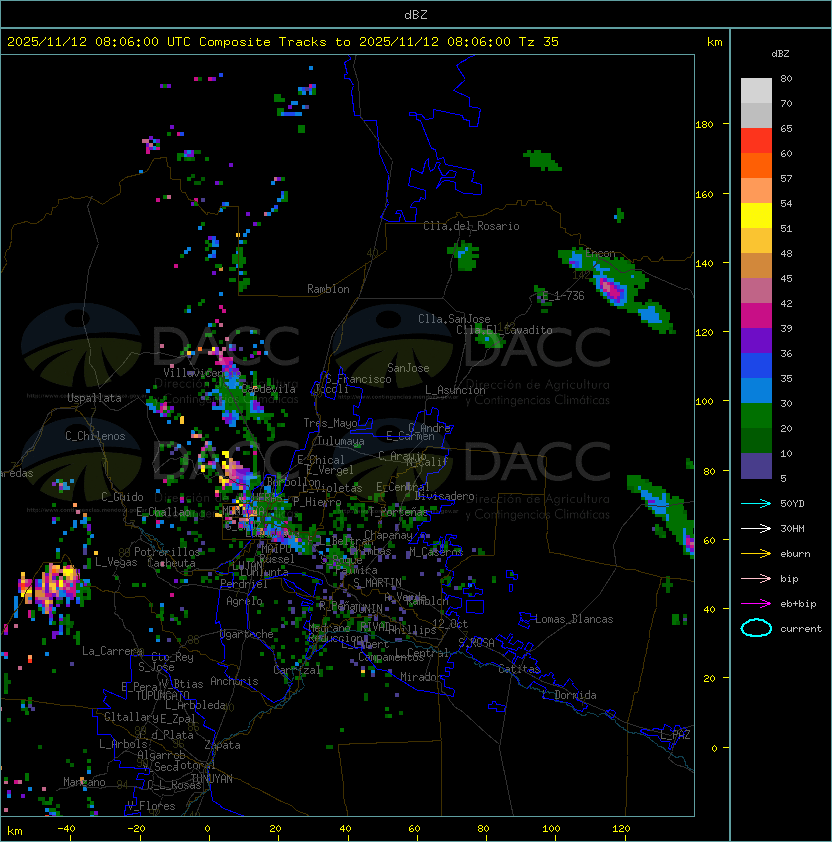
Task: Click the -40 km horizontal axis label
Action: tap(66, 829)
